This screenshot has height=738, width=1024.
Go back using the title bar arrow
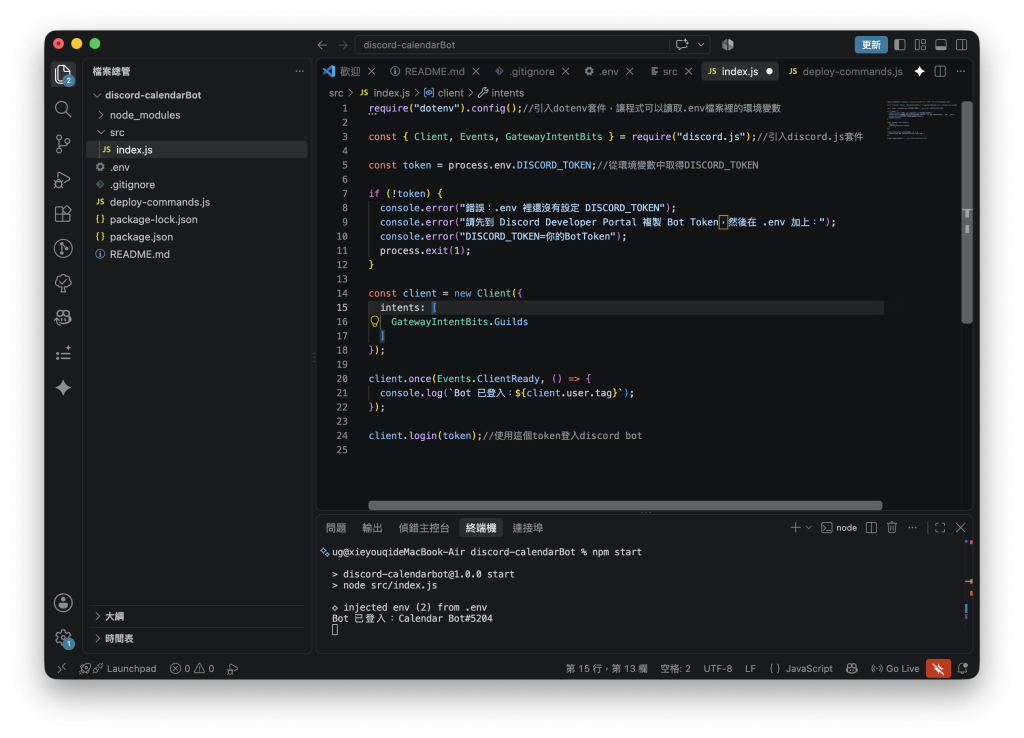pos(322,44)
